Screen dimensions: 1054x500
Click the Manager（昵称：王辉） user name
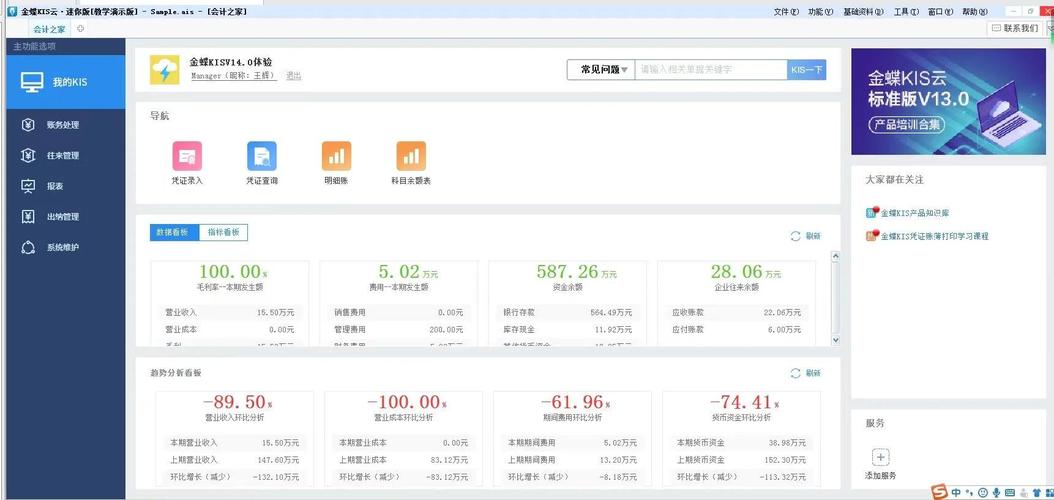coord(234,76)
